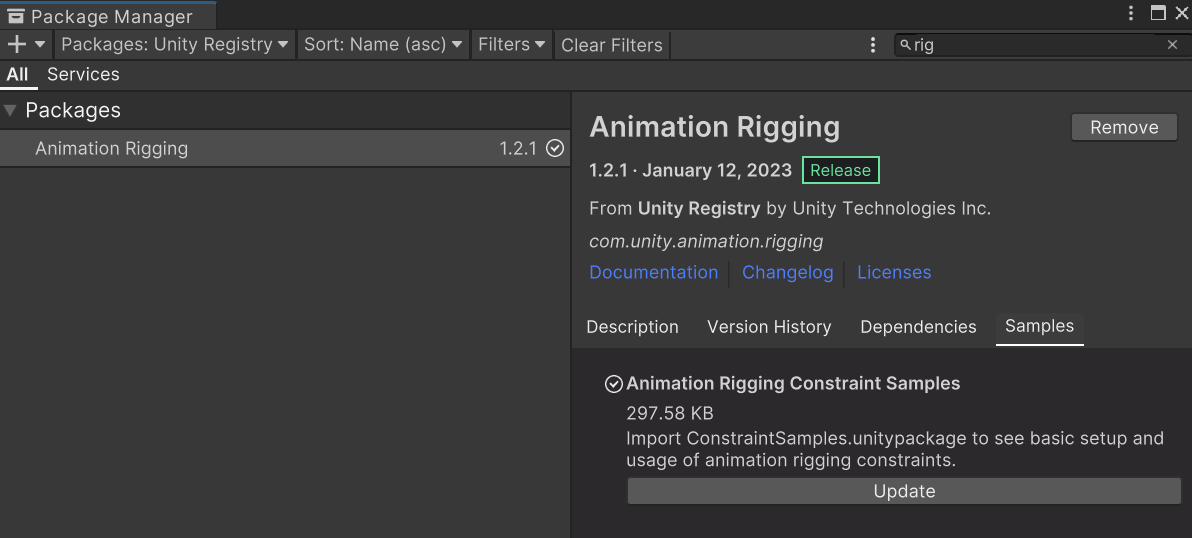
Task: Open Packages: Unity Registry dropdown
Action: (x=175, y=45)
